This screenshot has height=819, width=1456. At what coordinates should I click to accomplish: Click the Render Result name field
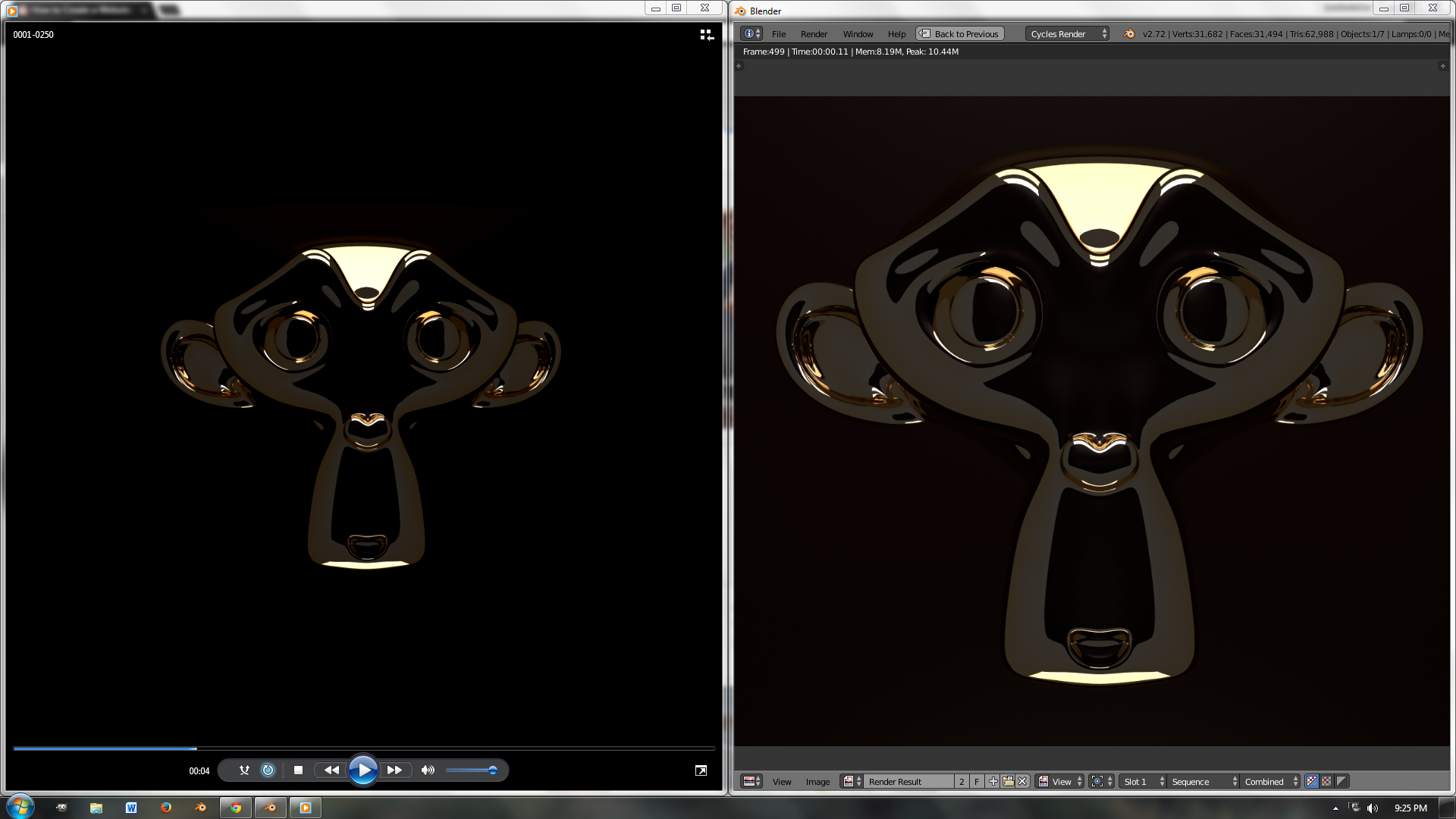tap(909, 782)
